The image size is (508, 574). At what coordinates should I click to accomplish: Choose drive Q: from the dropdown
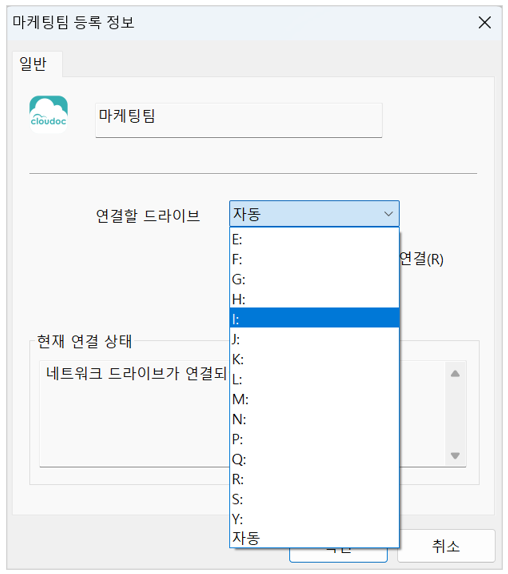pos(314,459)
